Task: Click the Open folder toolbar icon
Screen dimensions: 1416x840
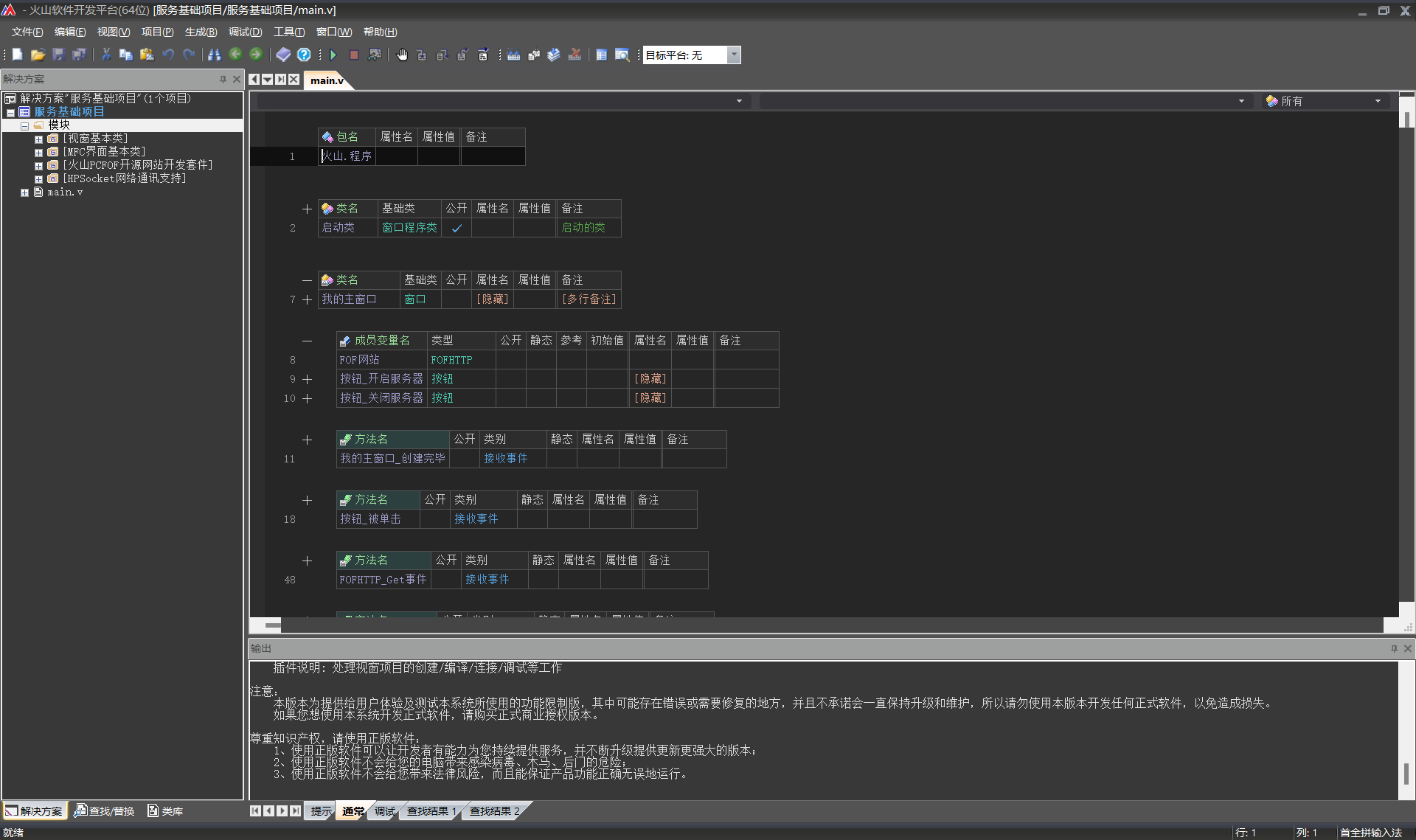Action: pyautogui.click(x=38, y=55)
